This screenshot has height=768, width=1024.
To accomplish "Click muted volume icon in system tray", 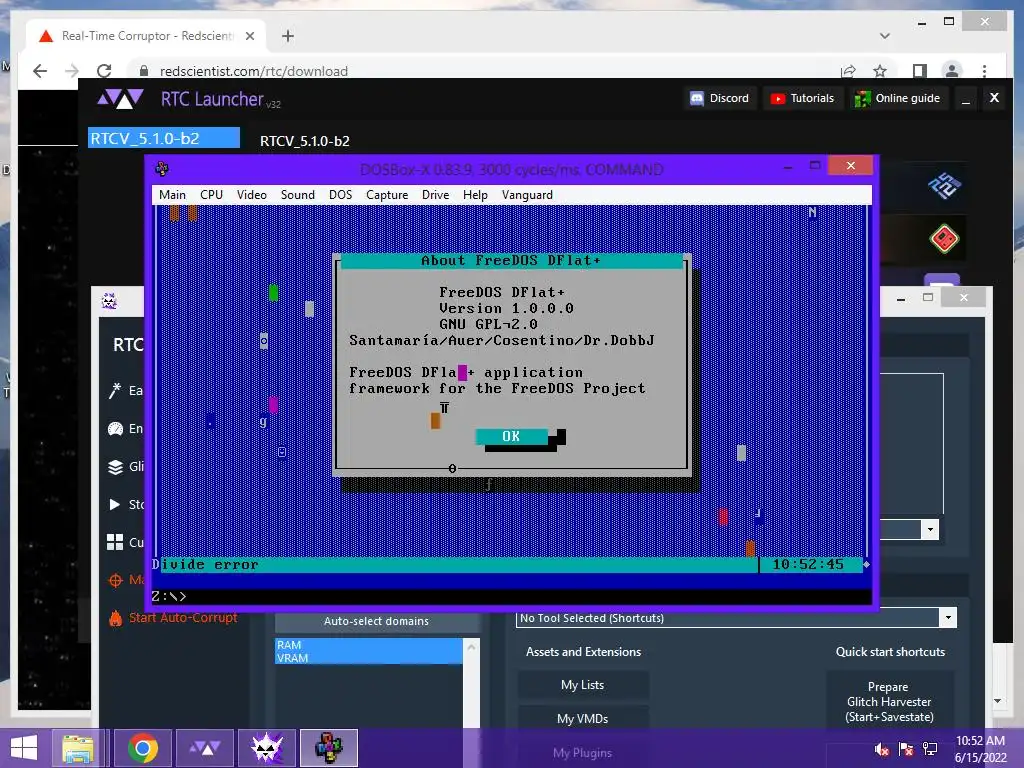I will pyautogui.click(x=882, y=749).
